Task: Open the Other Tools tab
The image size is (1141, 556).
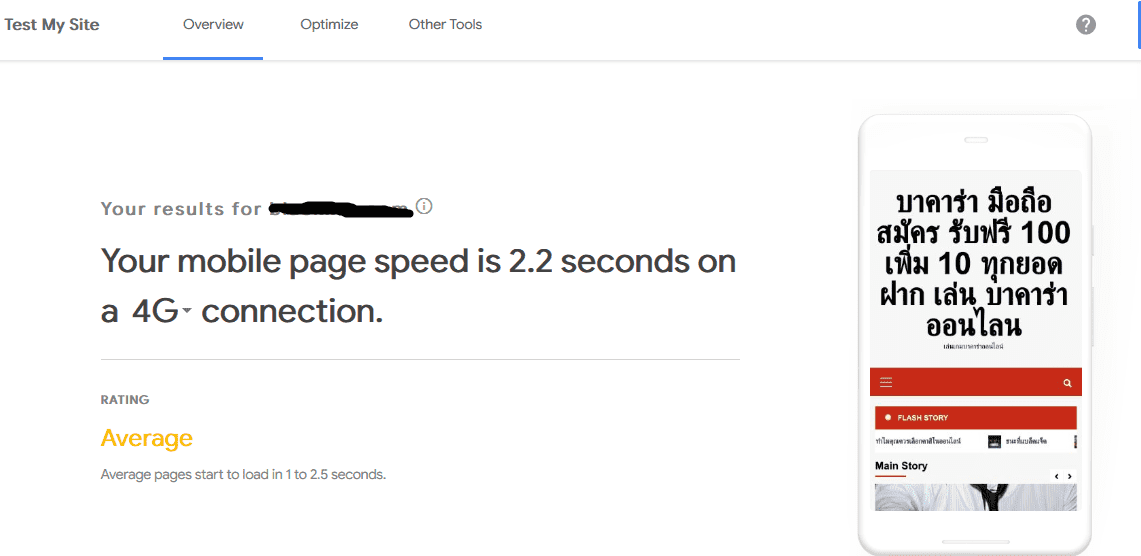Action: pyautogui.click(x=445, y=25)
